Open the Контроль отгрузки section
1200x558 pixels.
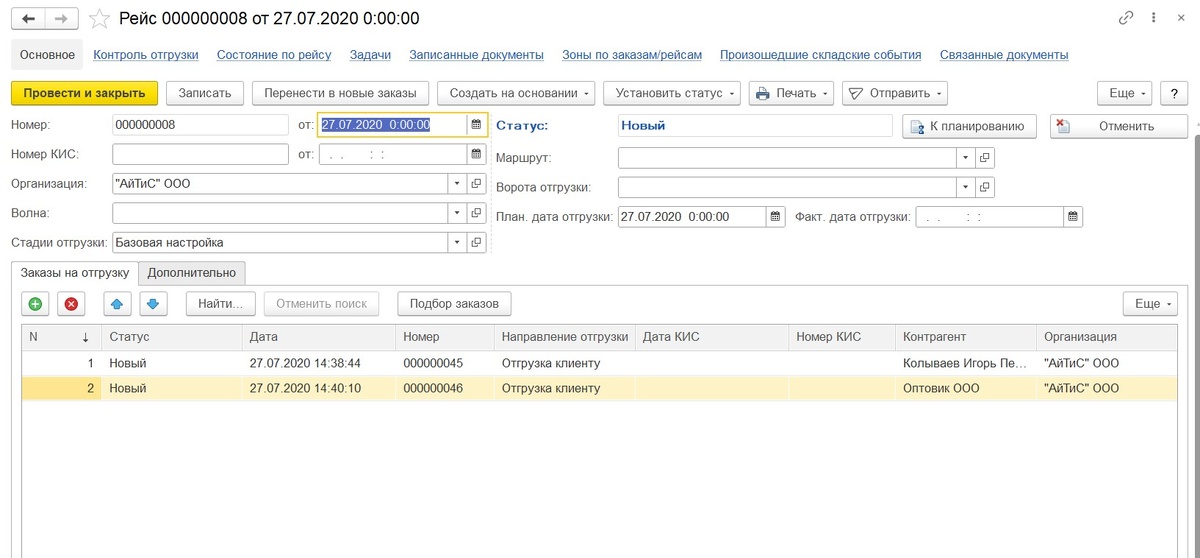(x=146, y=55)
